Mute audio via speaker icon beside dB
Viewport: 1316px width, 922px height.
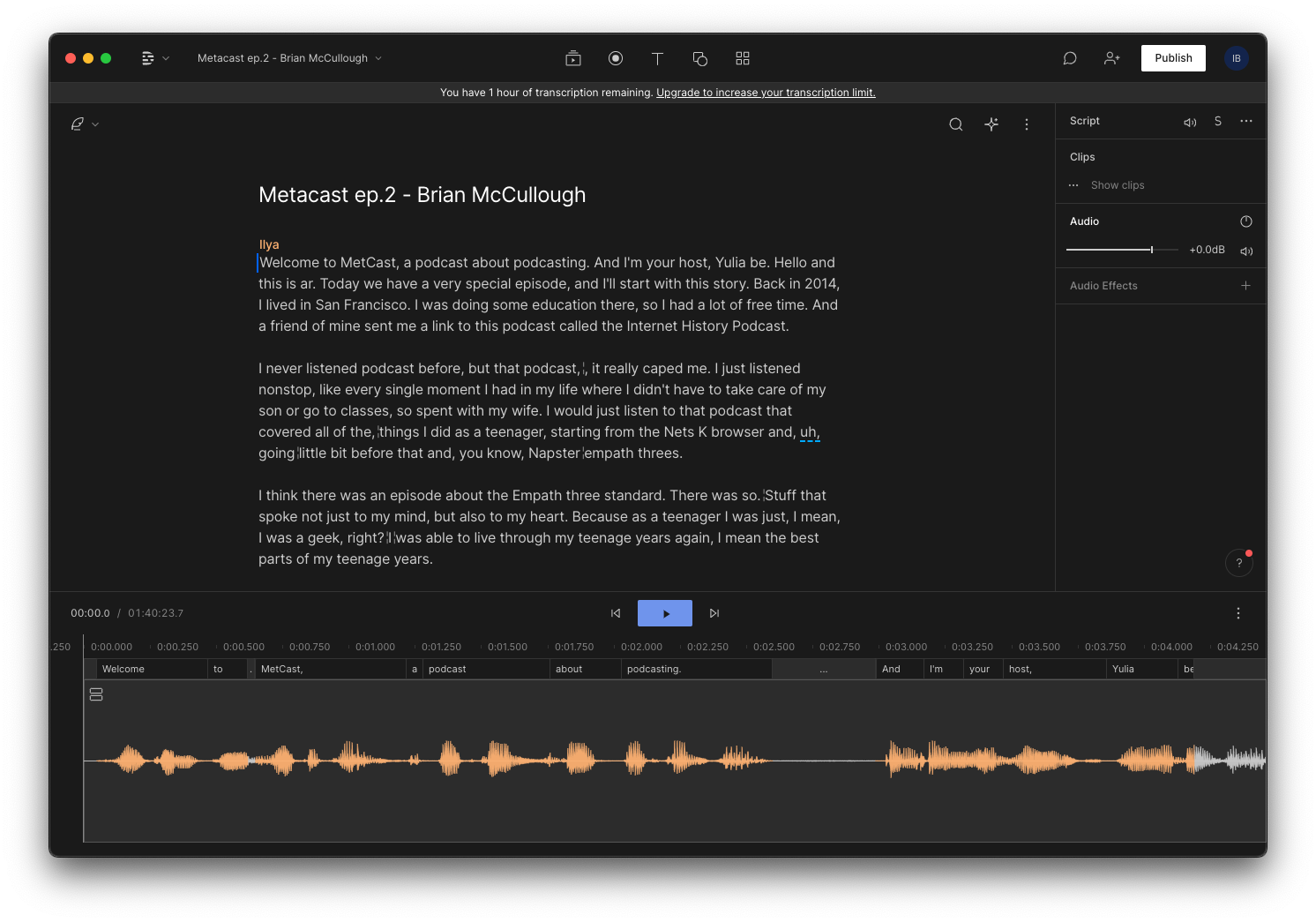[x=1246, y=251]
